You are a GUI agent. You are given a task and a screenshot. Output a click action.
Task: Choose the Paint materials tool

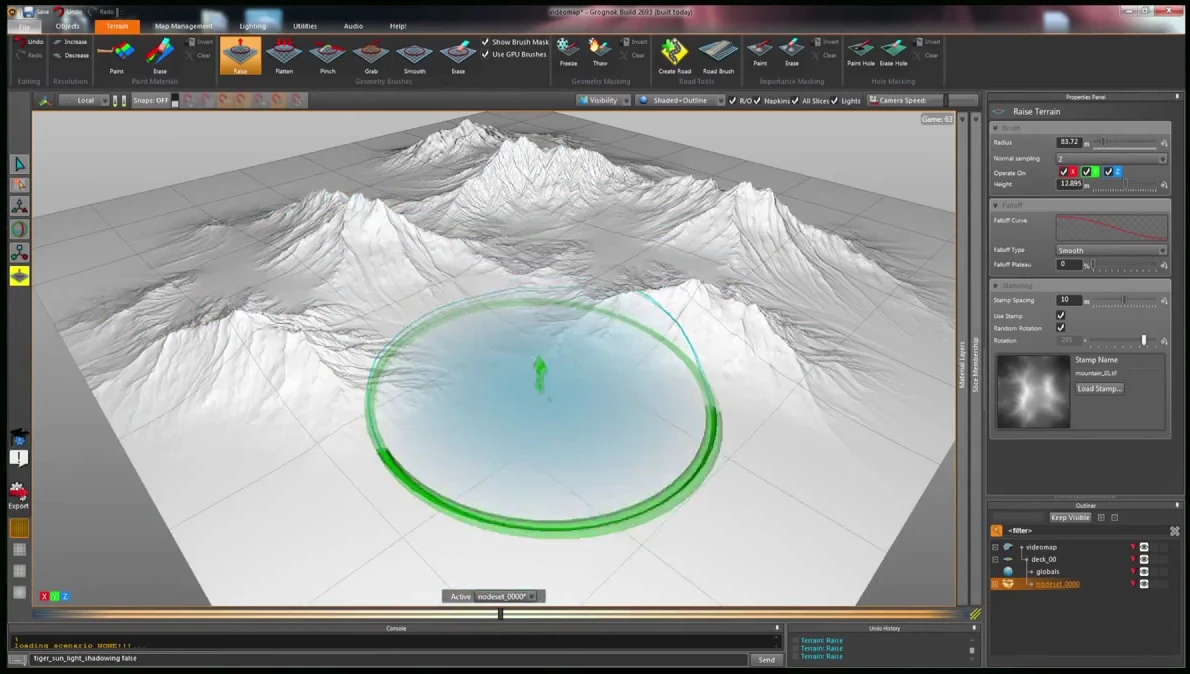point(116,55)
